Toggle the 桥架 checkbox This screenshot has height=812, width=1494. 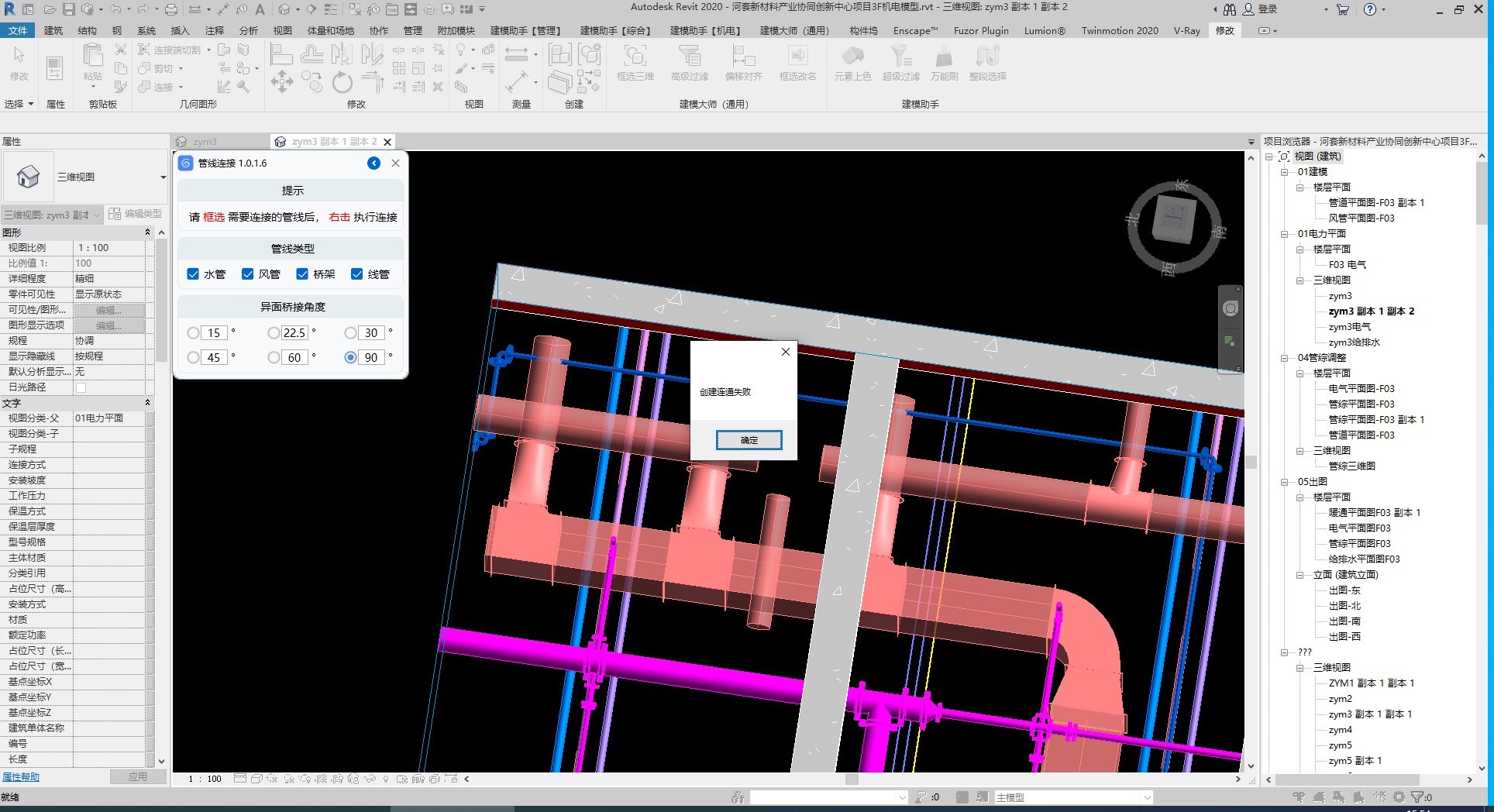[302, 274]
